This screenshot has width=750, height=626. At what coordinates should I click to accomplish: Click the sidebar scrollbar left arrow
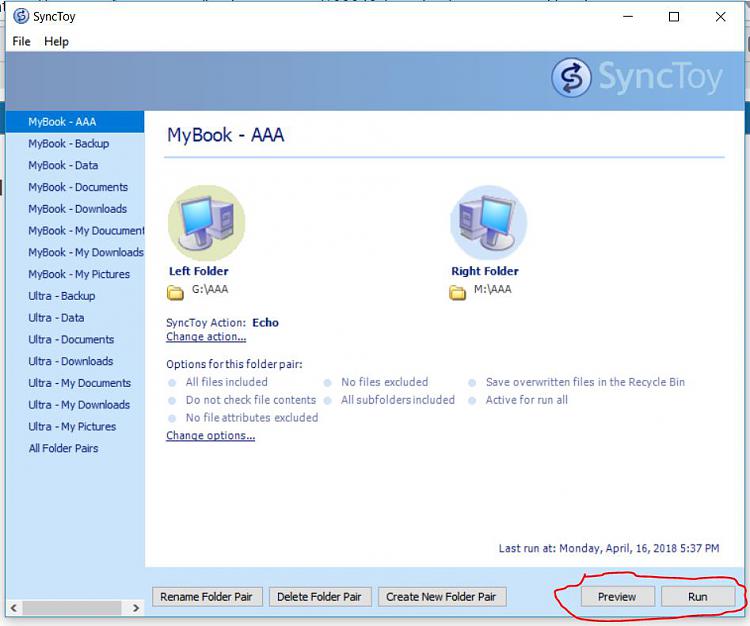click(x=13, y=608)
